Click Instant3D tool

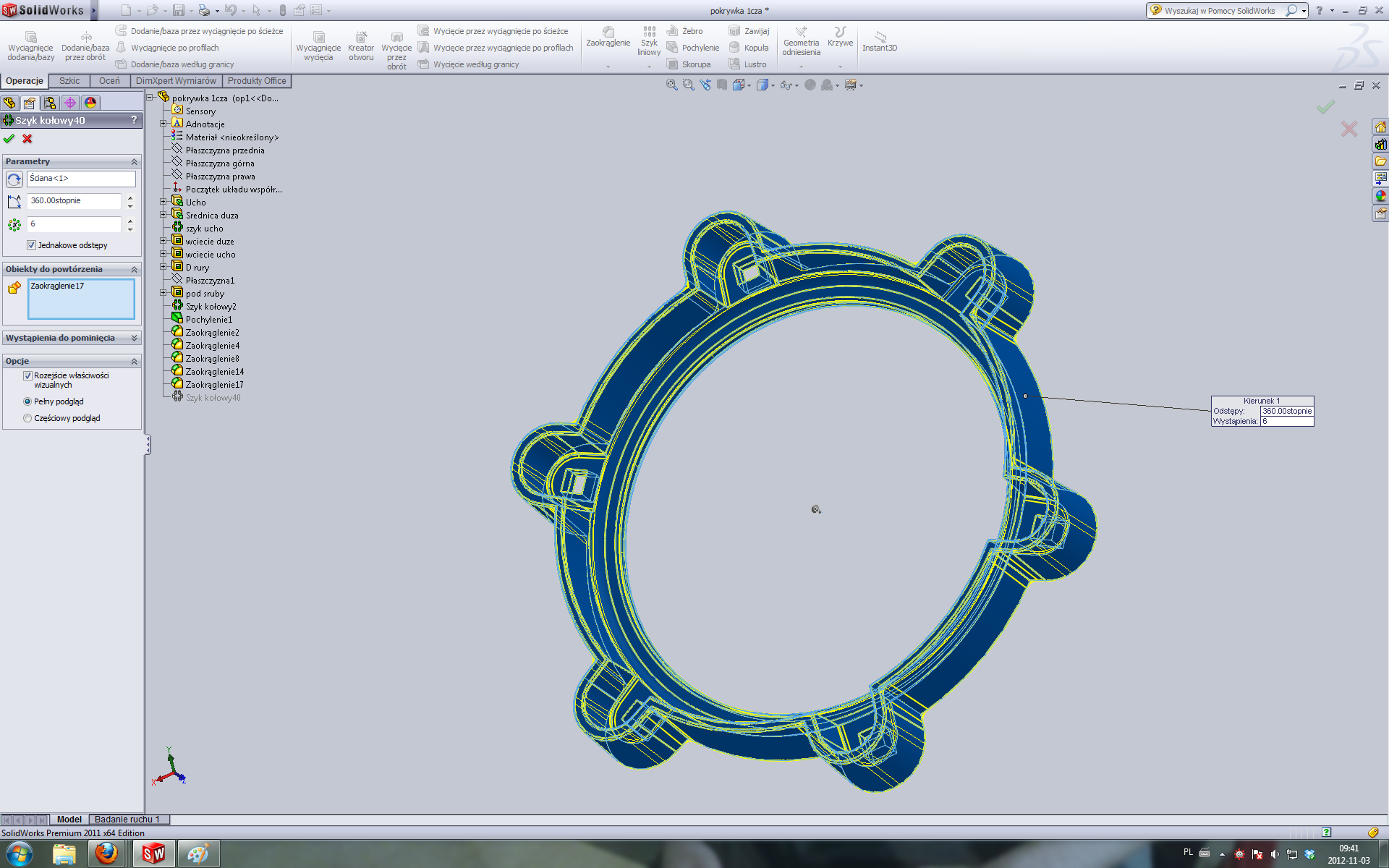pos(880,41)
